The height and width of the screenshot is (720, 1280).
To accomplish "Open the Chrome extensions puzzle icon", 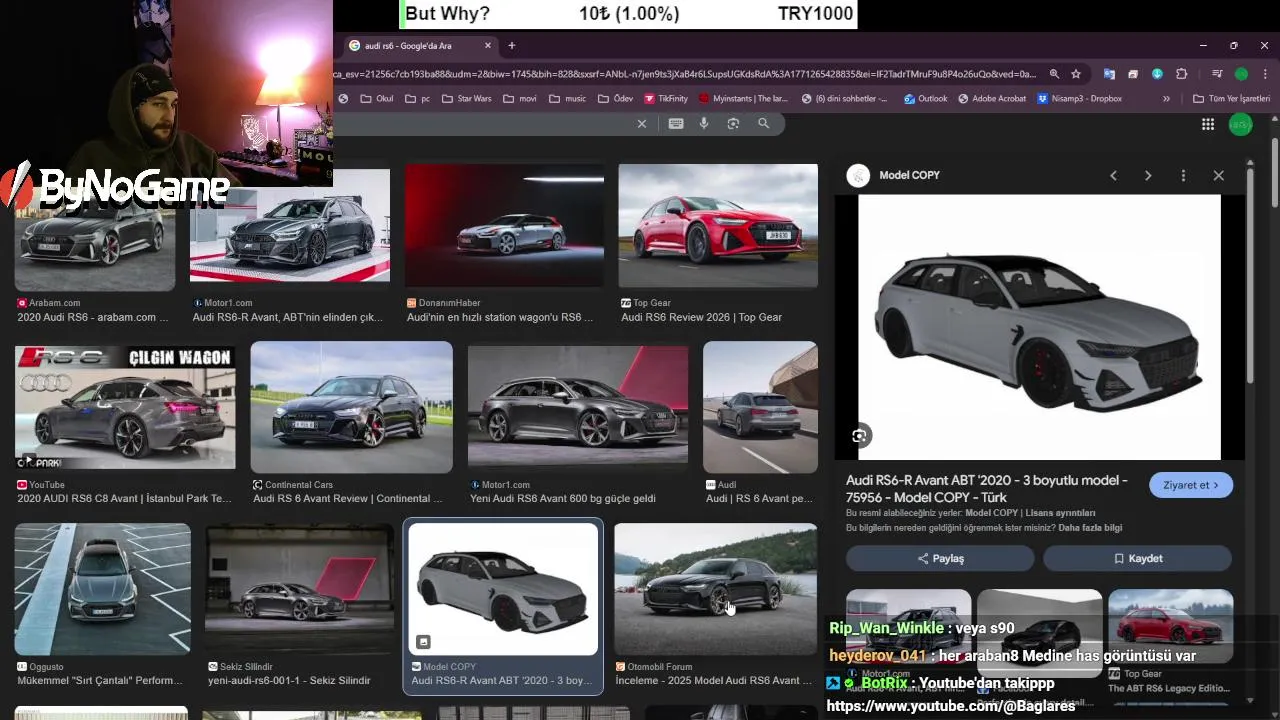I will 1181,74.
